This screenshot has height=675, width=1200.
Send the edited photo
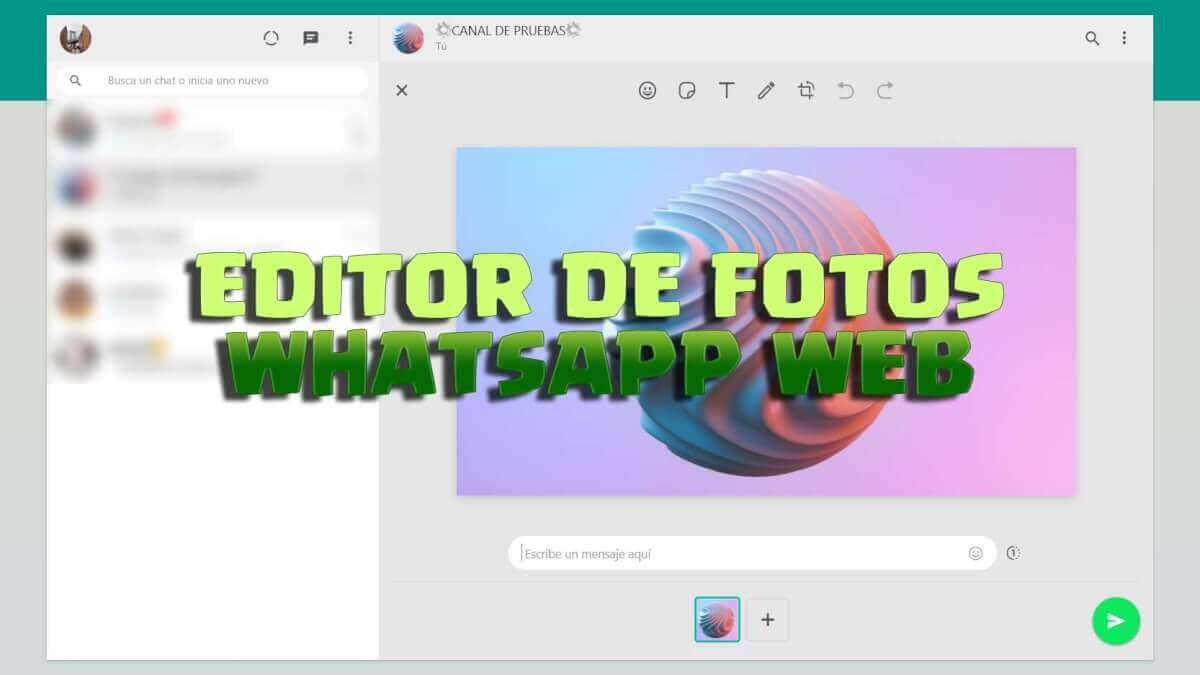point(1116,620)
